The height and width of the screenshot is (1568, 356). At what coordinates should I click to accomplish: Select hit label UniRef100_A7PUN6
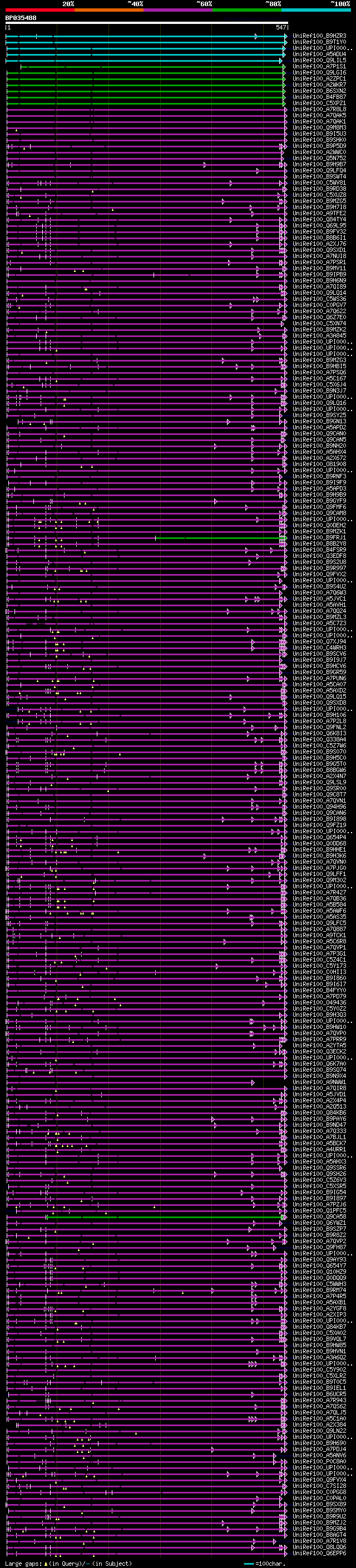click(x=319, y=678)
